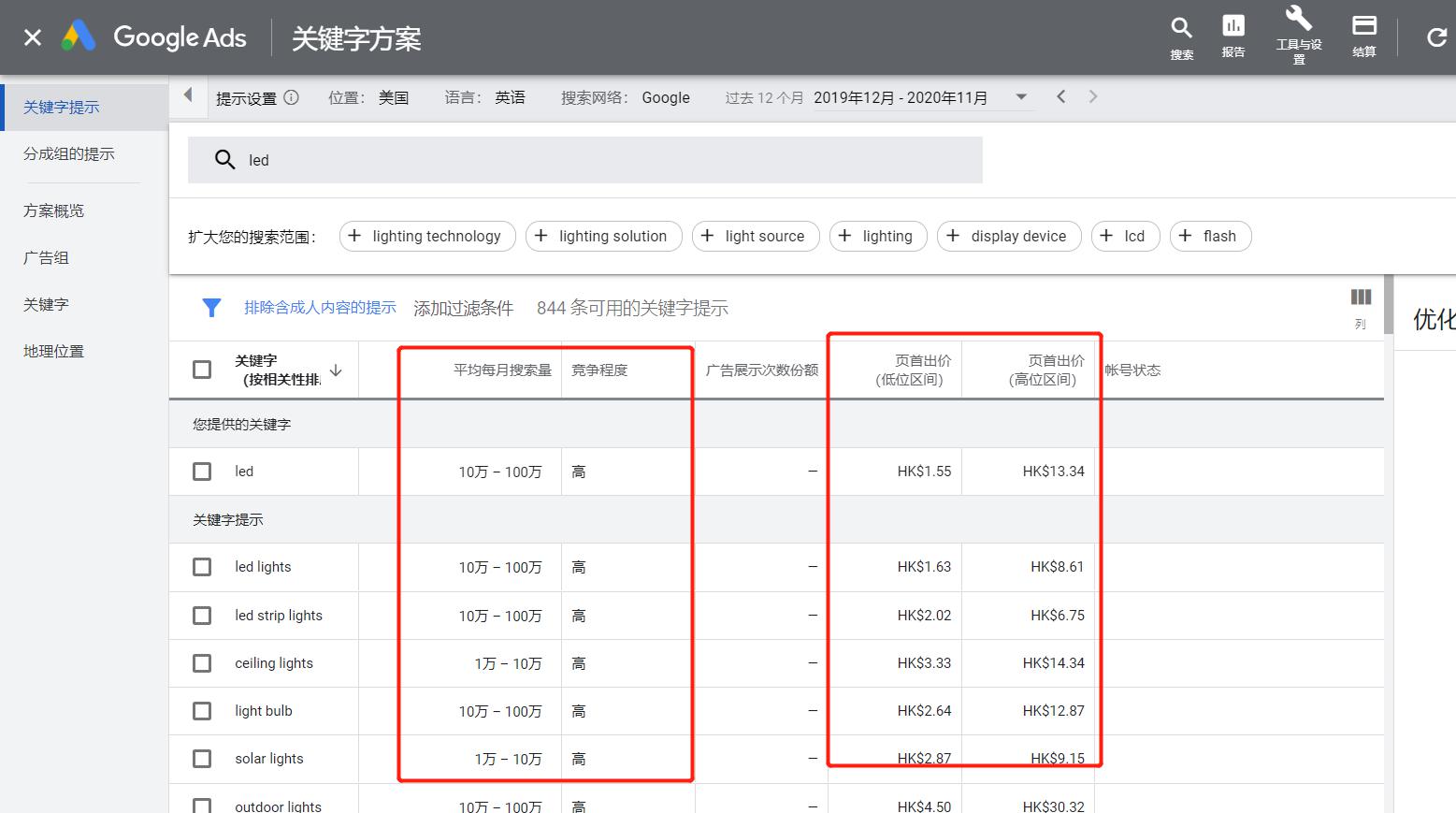The width and height of the screenshot is (1456, 813).
Task: Switch to 分成组的提示 in sidebar
Action: click(x=71, y=153)
